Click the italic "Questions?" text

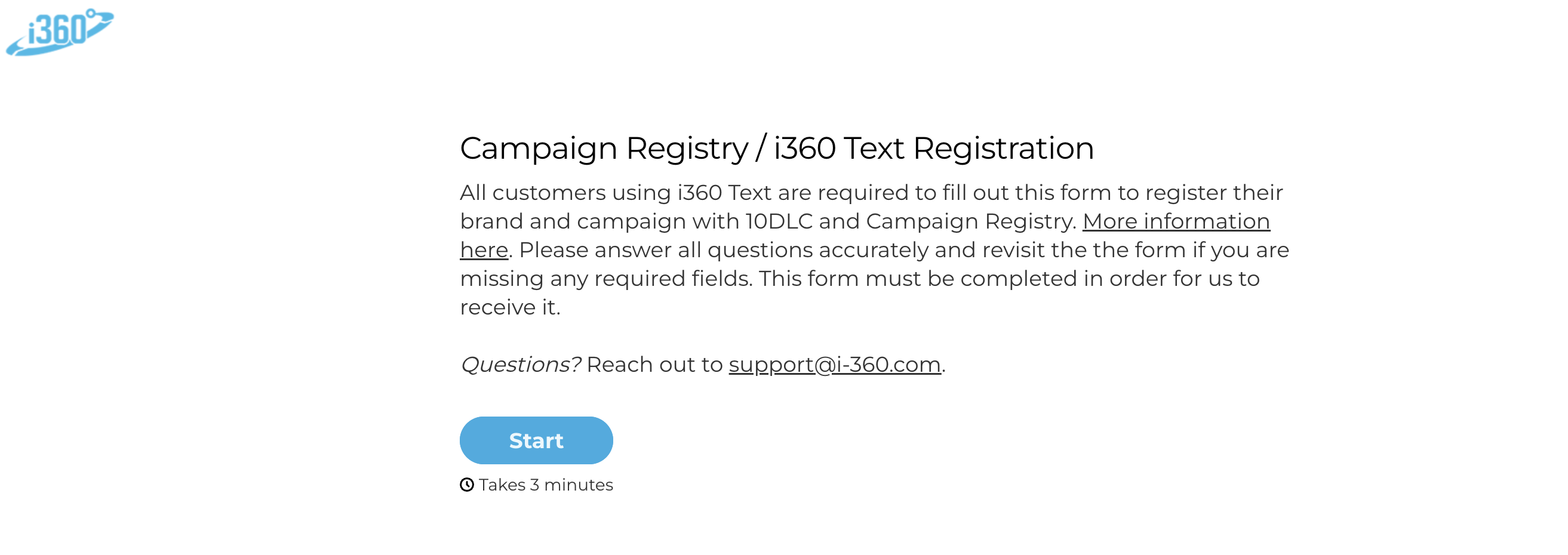(521, 365)
